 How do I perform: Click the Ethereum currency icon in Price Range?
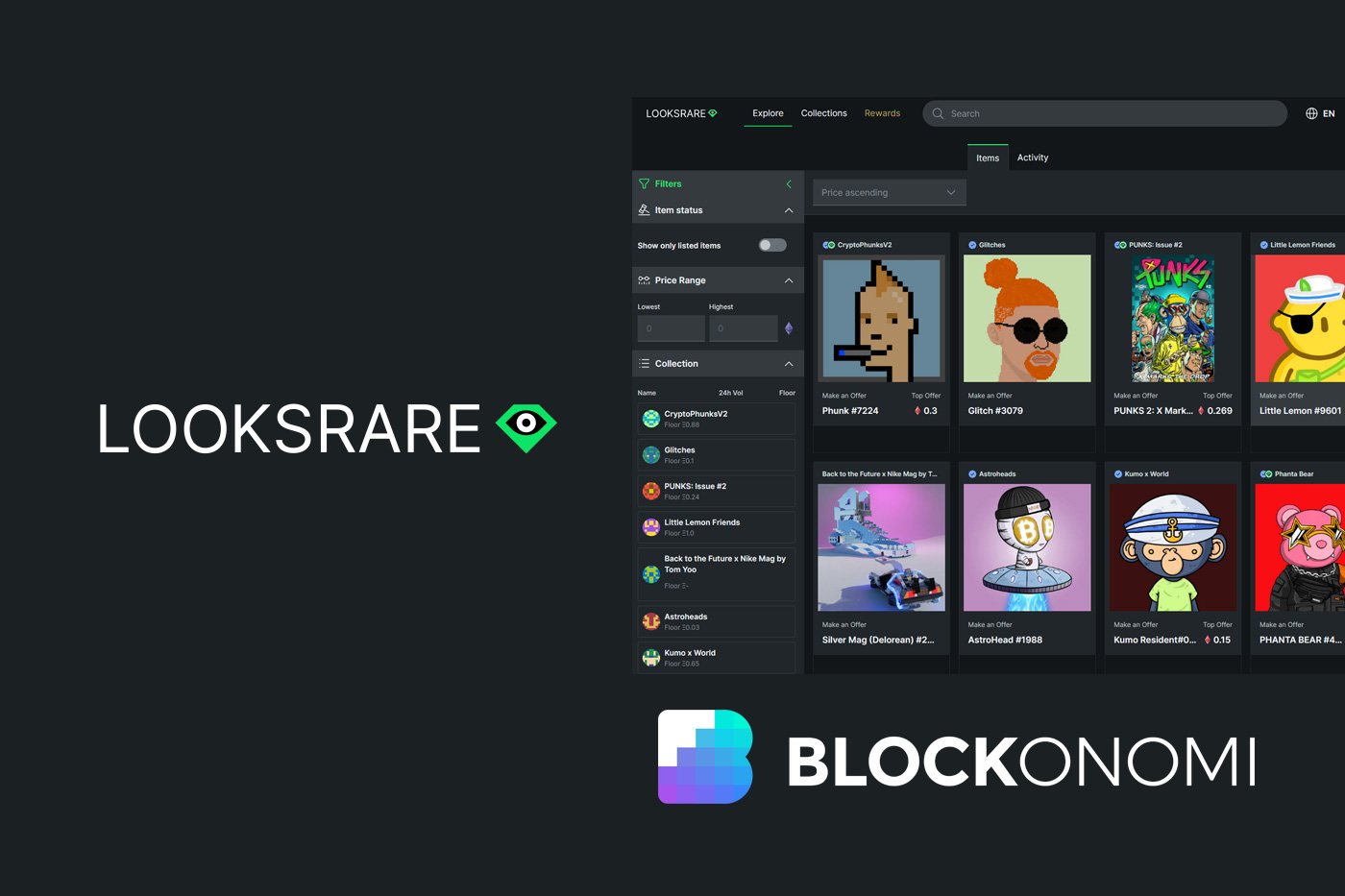tap(789, 328)
